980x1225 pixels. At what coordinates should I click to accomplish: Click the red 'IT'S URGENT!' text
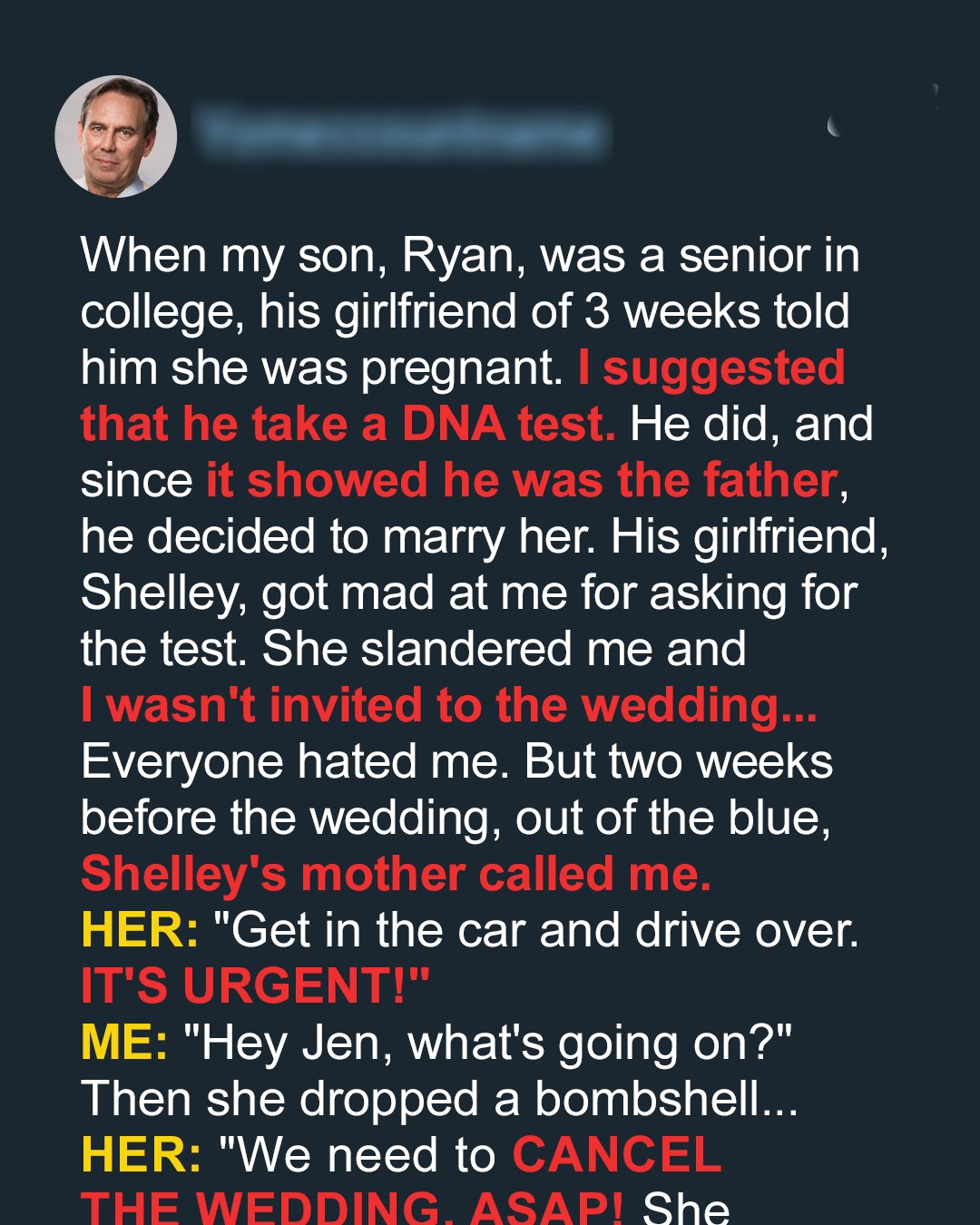click(255, 986)
